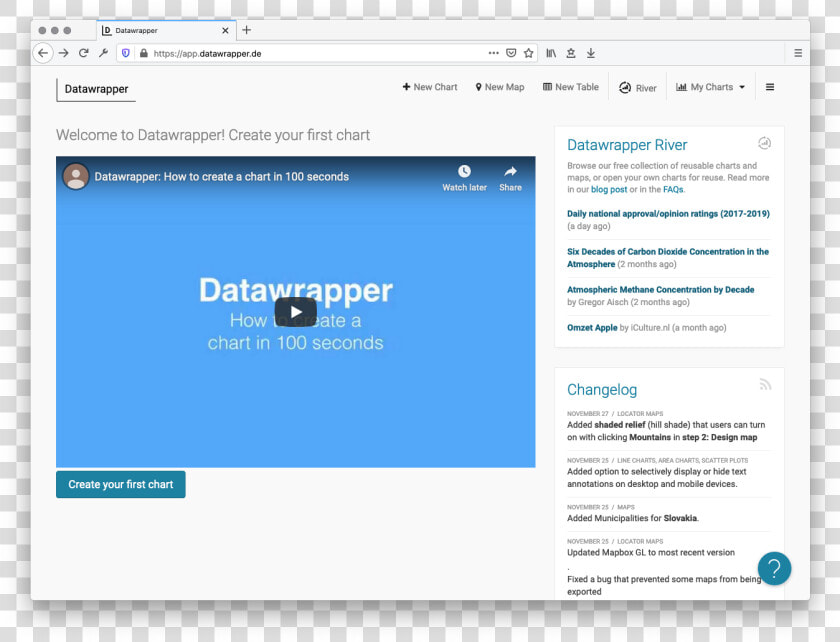The image size is (840, 642).
Task: Open the page actions three-dot menu
Action: pos(493,53)
